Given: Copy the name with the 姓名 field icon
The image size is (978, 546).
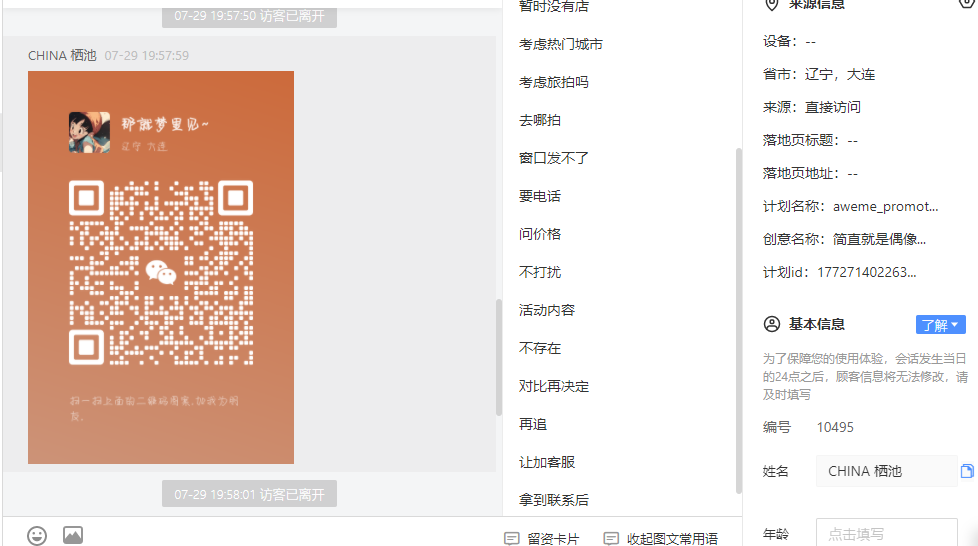Looking at the screenshot, I should pyautogui.click(x=967, y=471).
